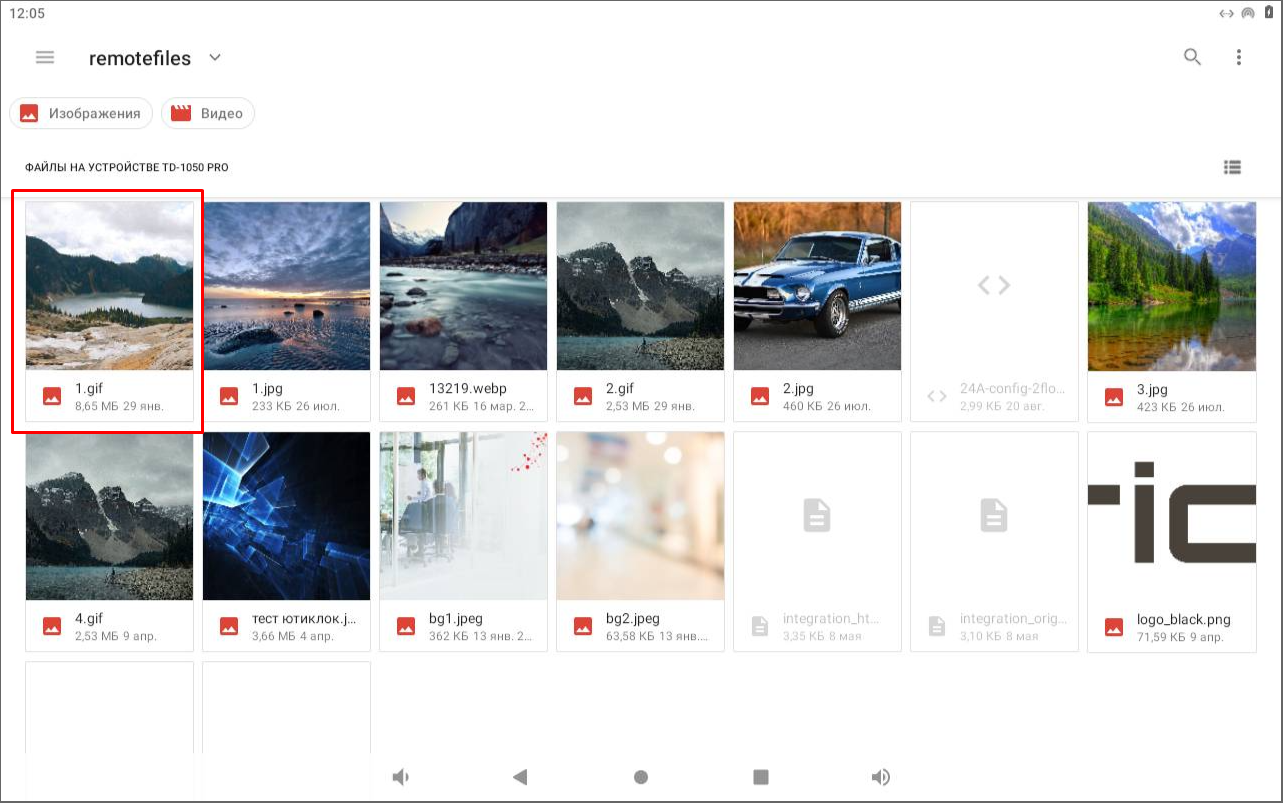This screenshot has height=803, width=1283.
Task: Tap the Android back triangle button
Action: click(520, 777)
